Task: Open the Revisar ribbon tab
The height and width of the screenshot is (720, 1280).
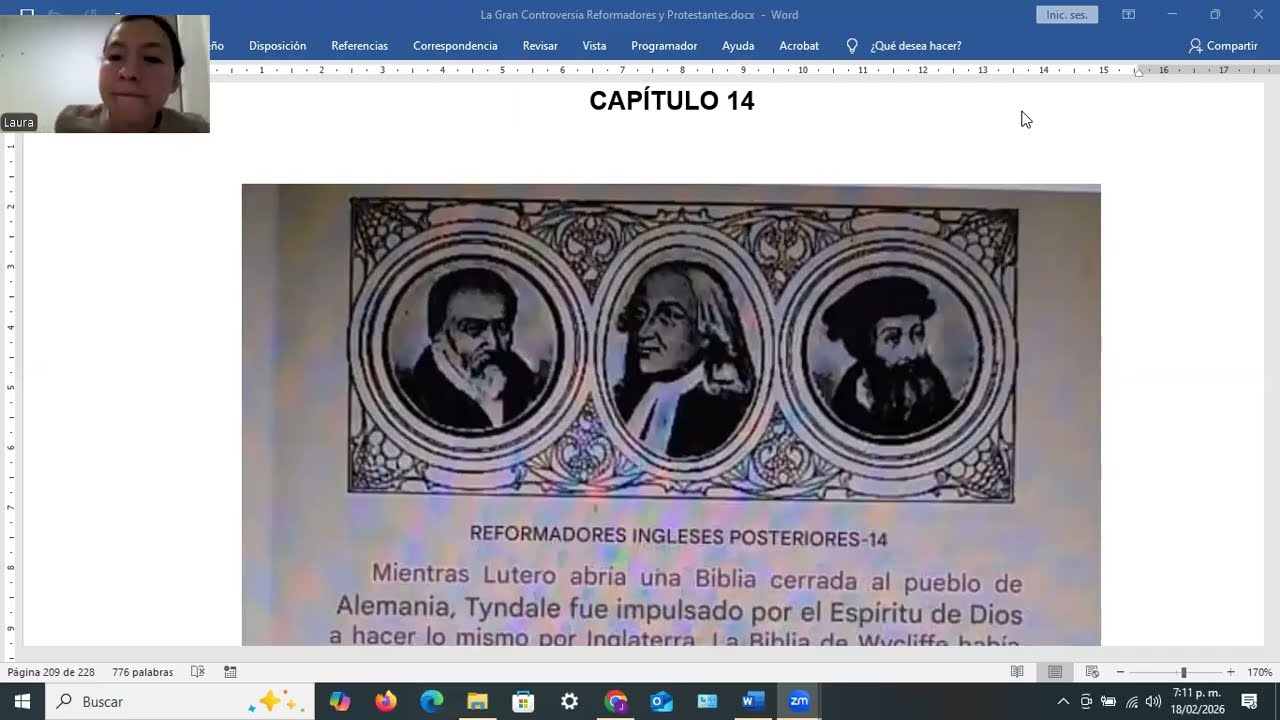Action: [x=540, y=46]
